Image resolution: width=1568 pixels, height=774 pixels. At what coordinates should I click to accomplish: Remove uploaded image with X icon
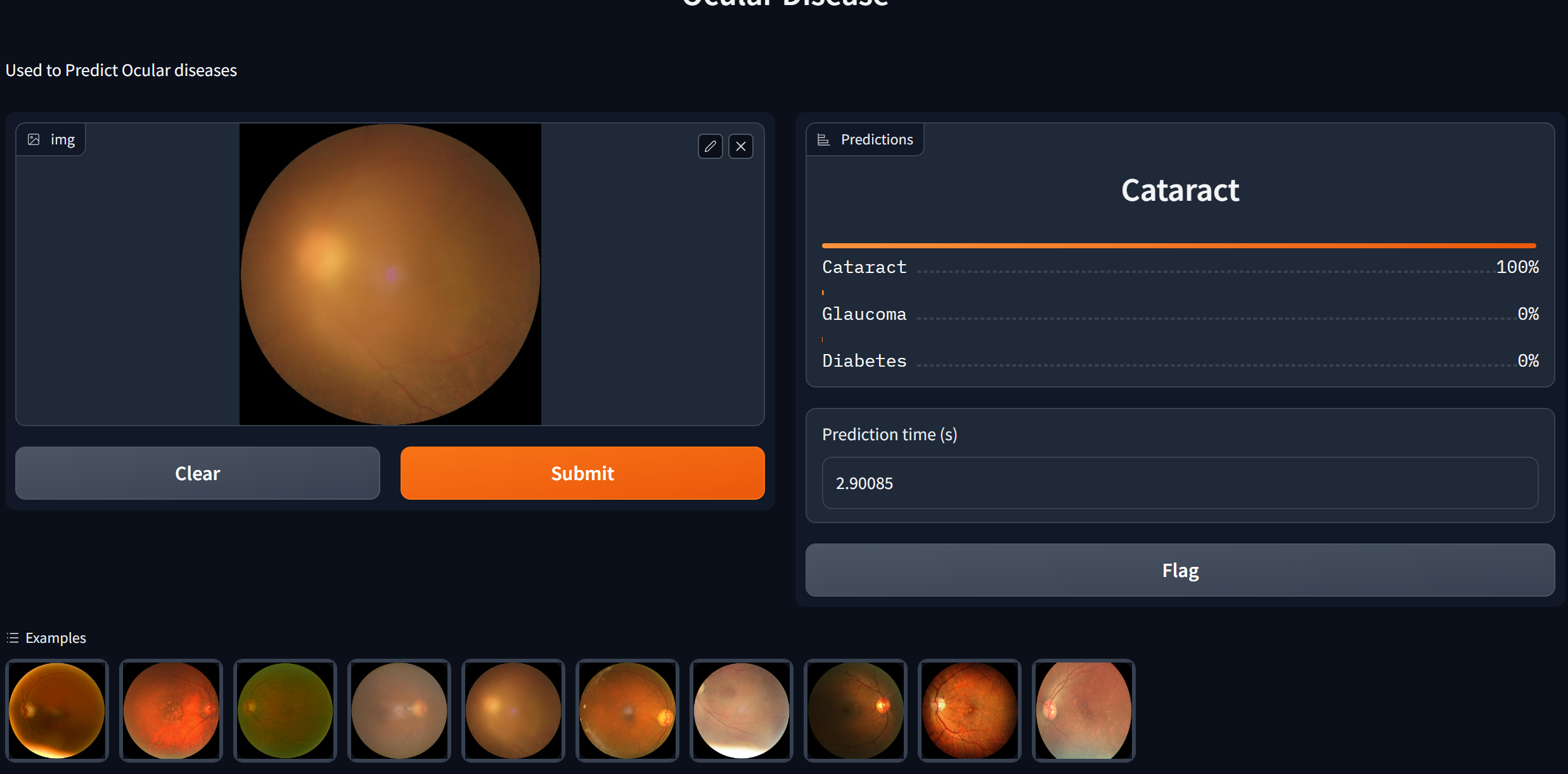(x=740, y=146)
